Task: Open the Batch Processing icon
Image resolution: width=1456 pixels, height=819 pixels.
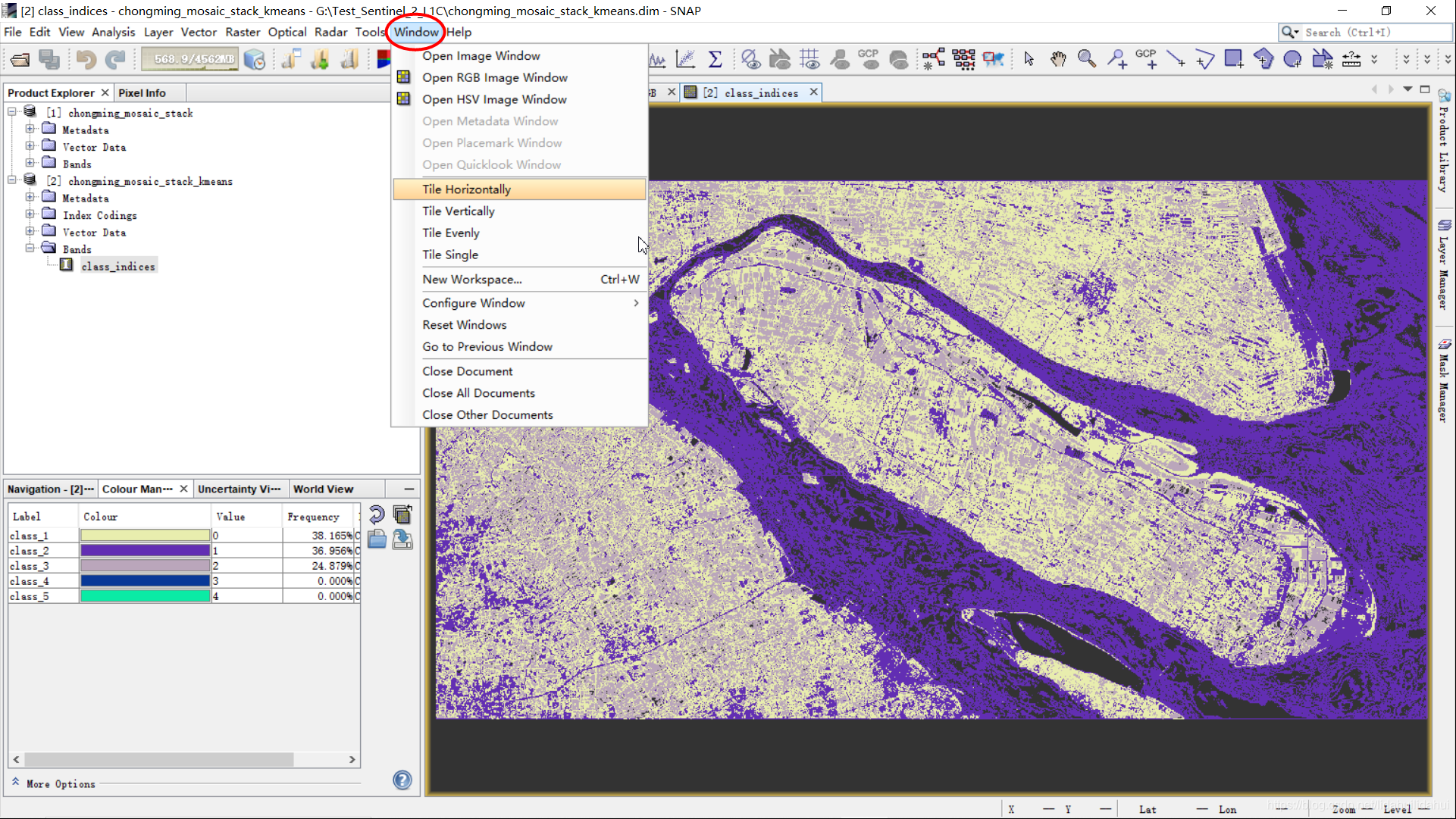Action: (963, 59)
